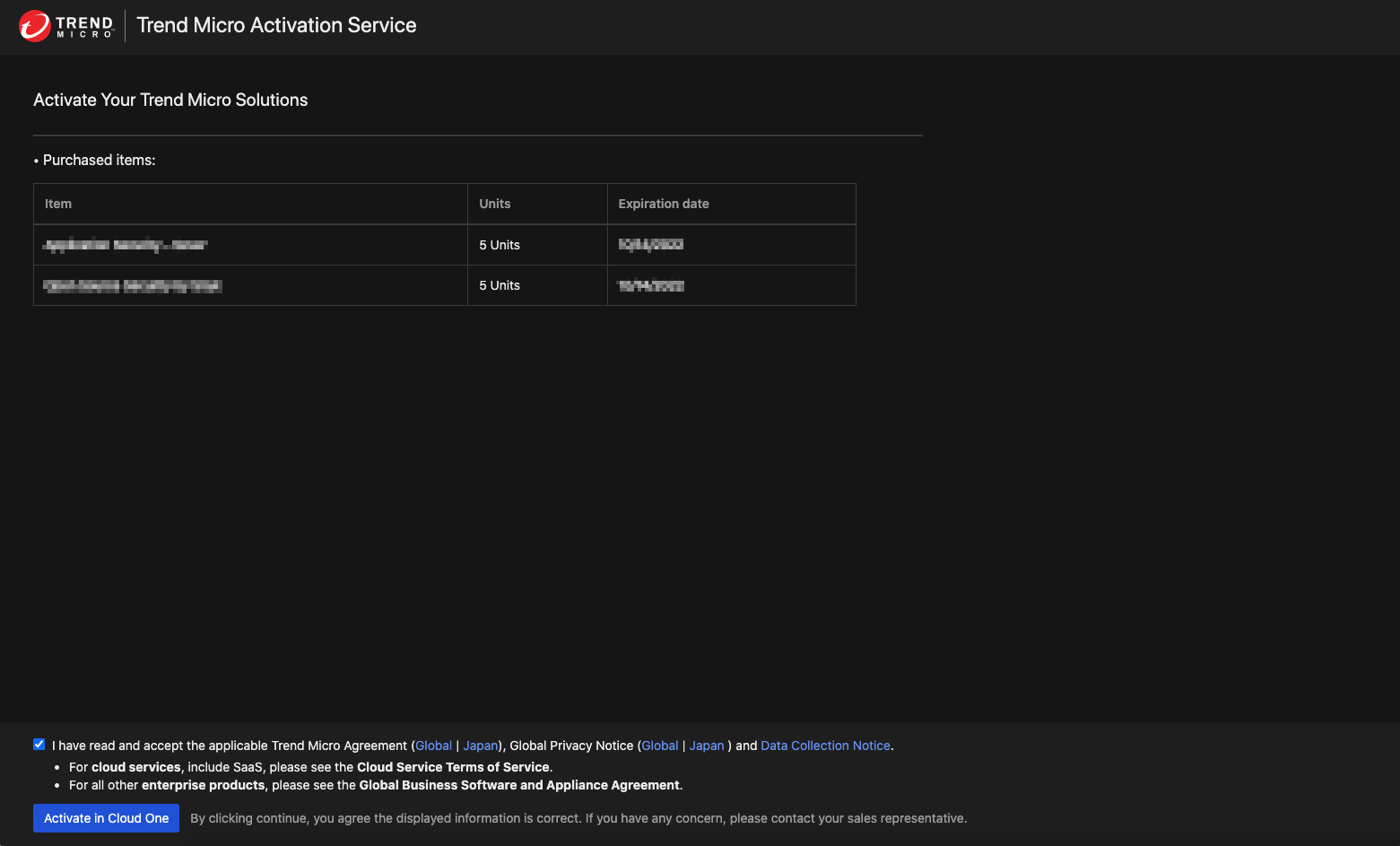This screenshot has width=1400, height=846.
Task: Click the Units column header
Action: 494,204
